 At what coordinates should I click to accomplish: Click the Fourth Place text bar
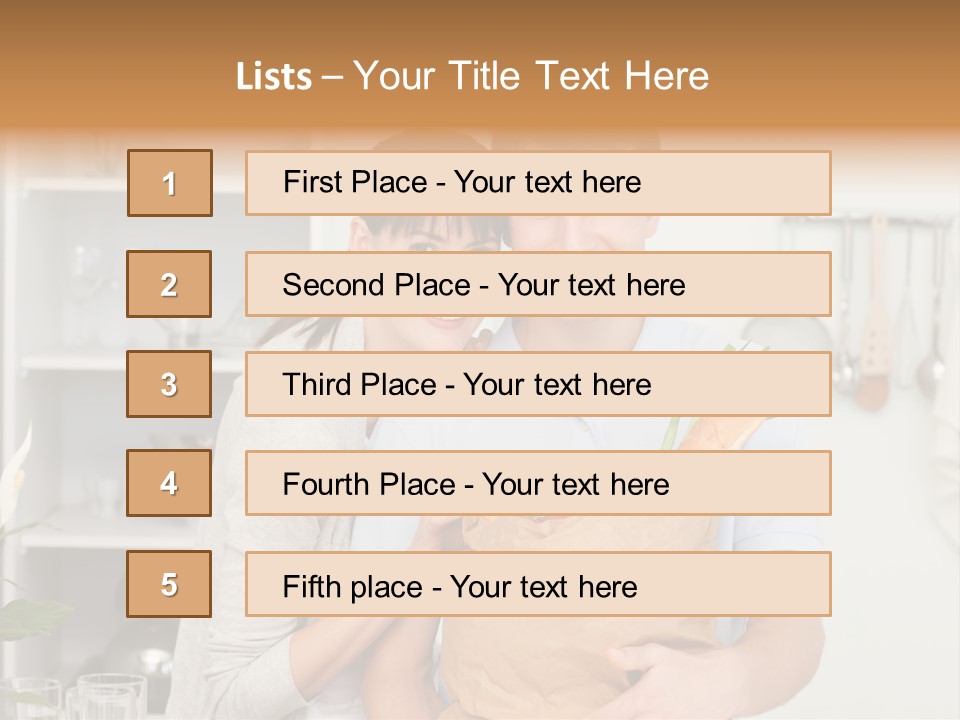click(x=538, y=484)
